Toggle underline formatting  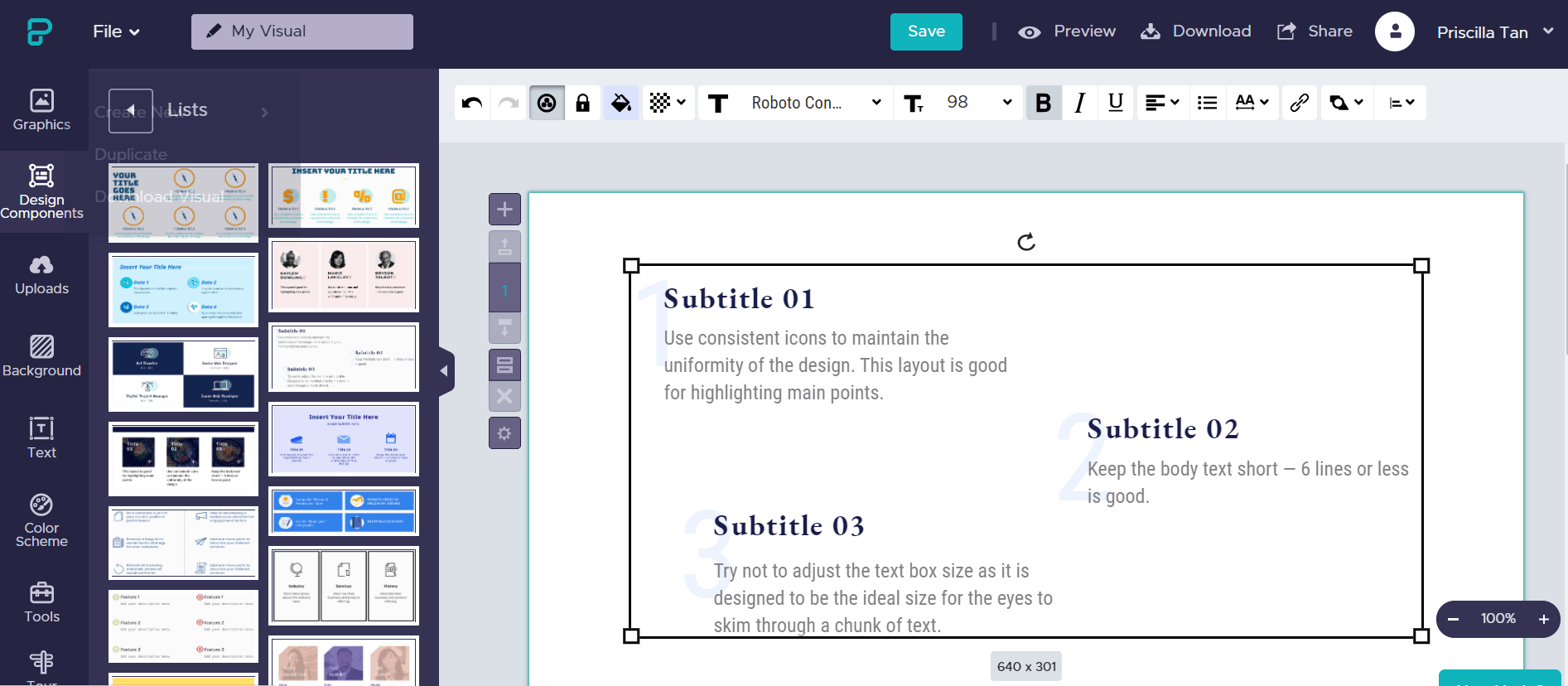[1116, 103]
